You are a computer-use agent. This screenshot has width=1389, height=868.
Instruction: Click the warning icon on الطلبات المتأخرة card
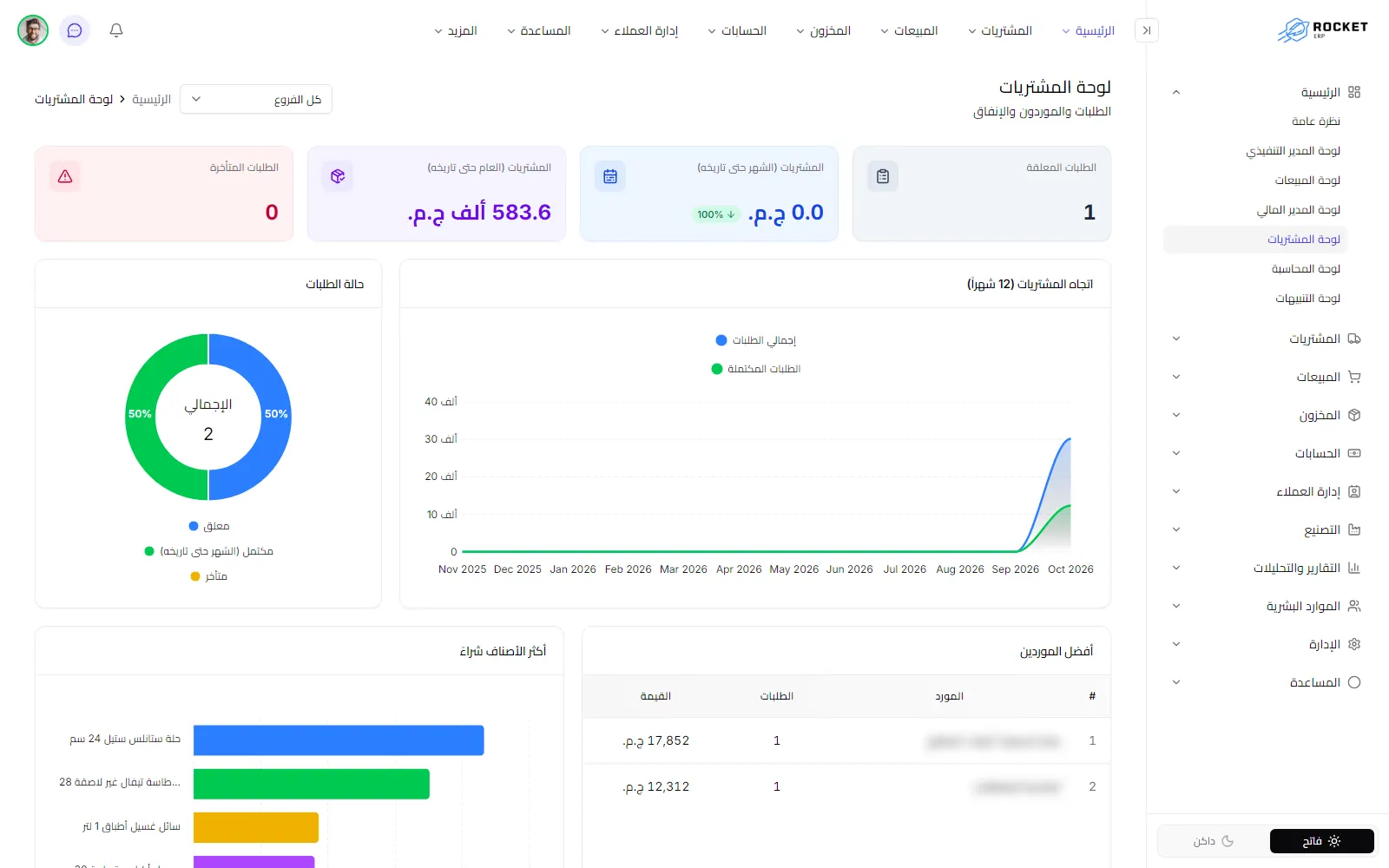click(x=65, y=176)
